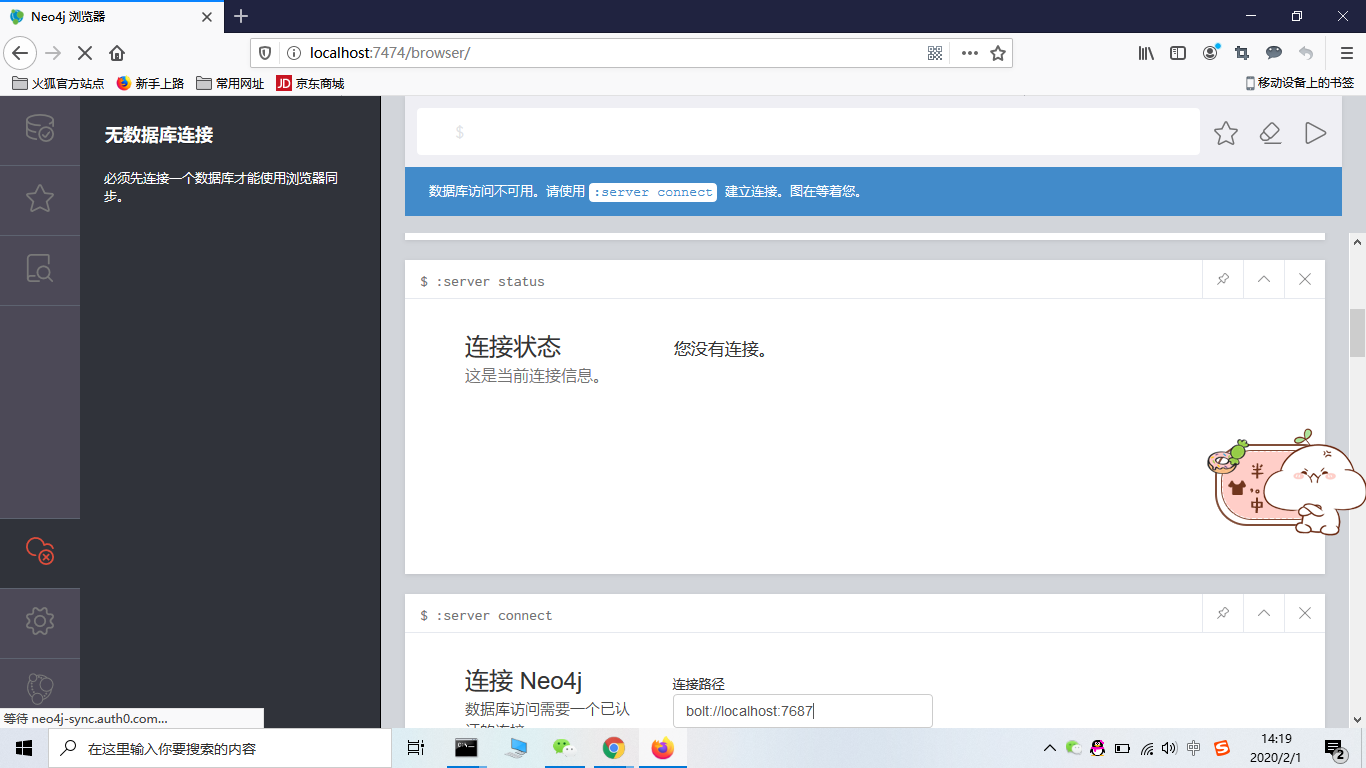
Task: Click the :server connect command link
Action: click(x=653, y=192)
